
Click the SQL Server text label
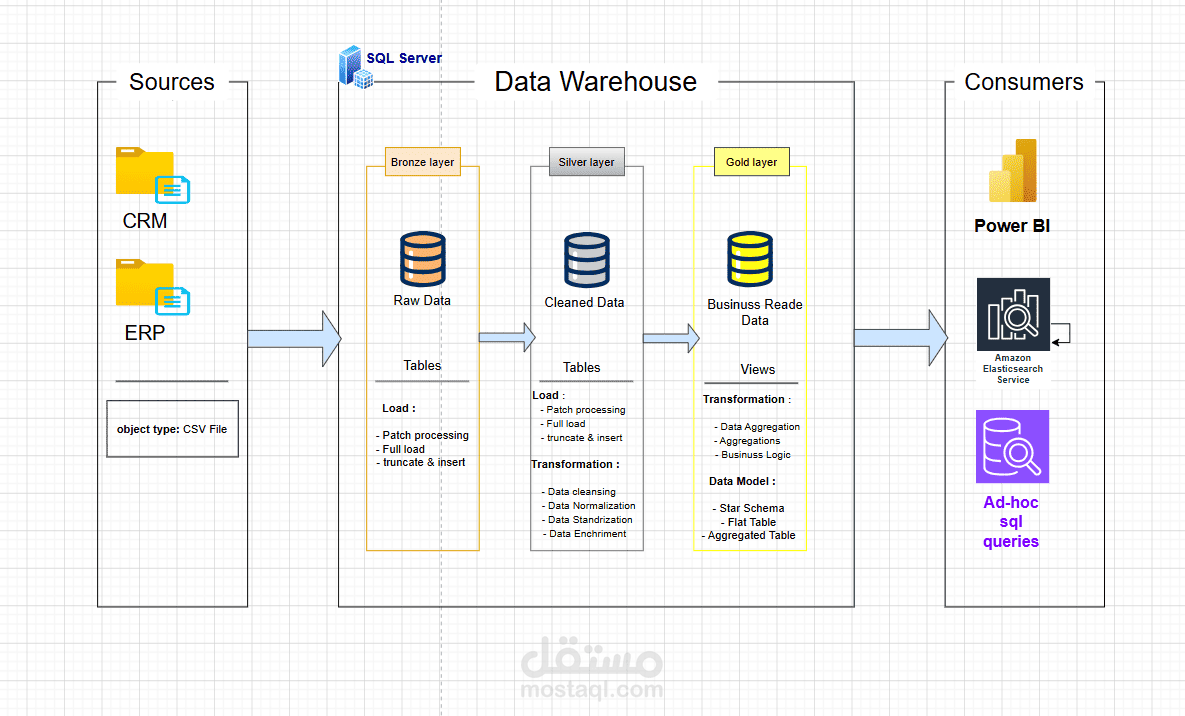tap(404, 58)
